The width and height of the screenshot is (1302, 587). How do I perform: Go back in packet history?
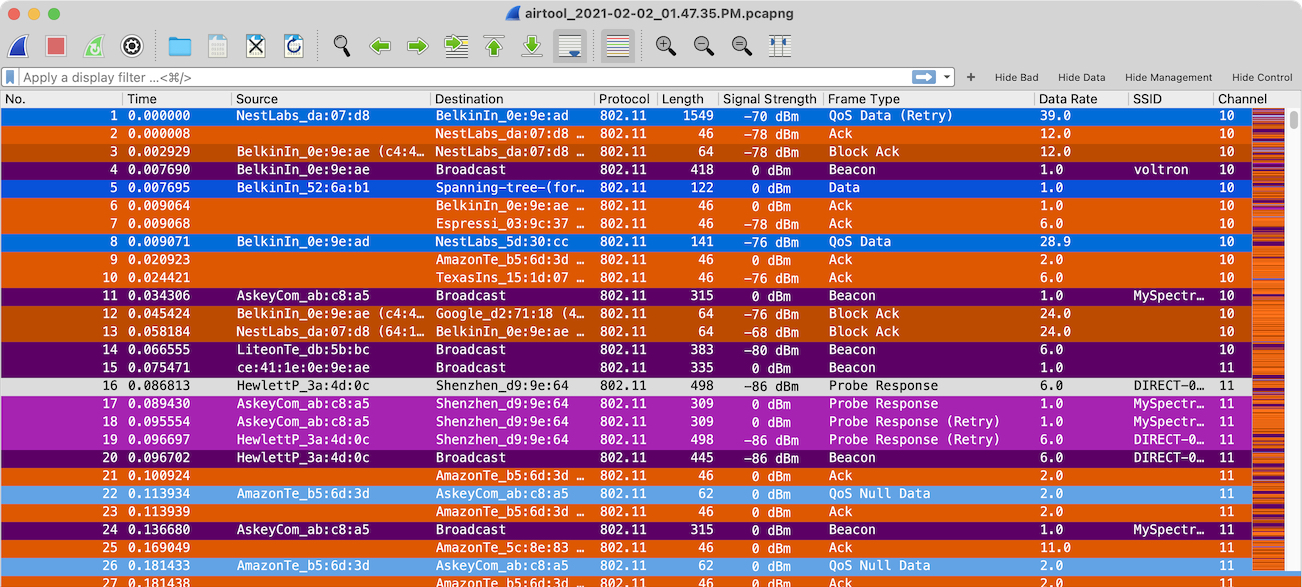[380, 46]
